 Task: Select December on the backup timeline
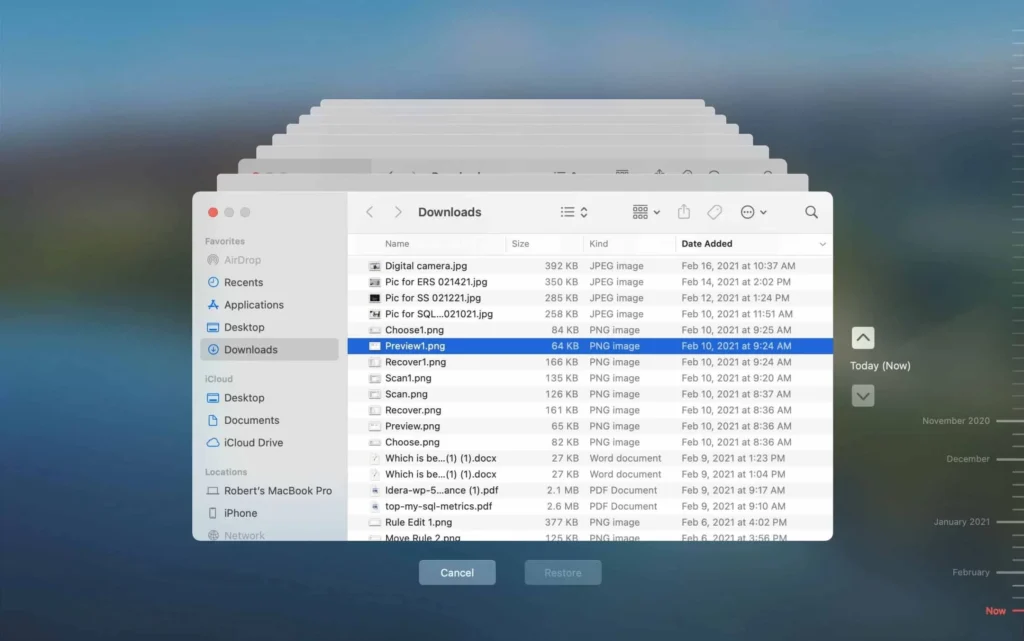tap(968, 459)
